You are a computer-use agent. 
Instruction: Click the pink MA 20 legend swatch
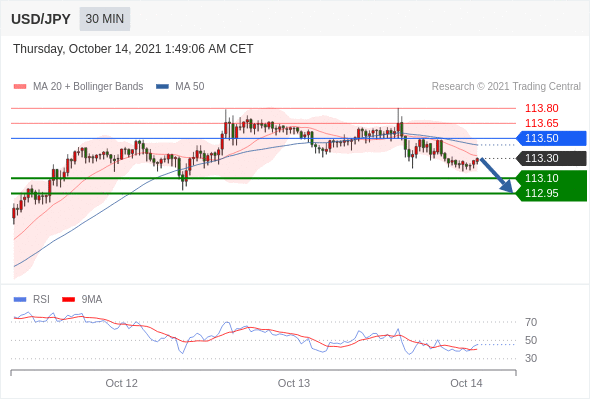coord(20,87)
